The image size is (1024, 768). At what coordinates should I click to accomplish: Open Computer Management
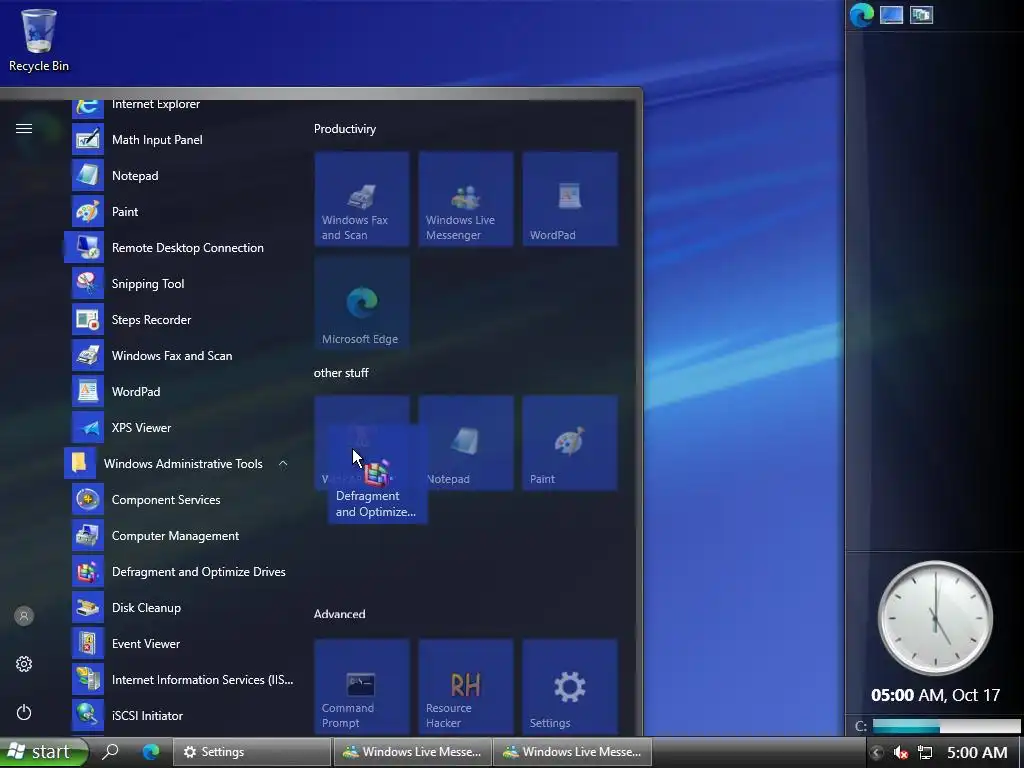(x=182, y=536)
